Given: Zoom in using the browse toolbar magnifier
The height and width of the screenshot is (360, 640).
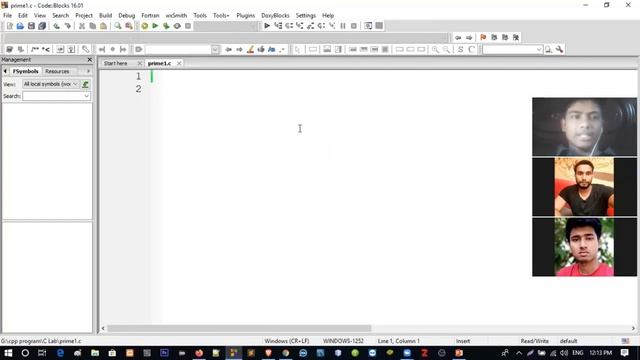Looking at the screenshot, I should tap(436, 49).
